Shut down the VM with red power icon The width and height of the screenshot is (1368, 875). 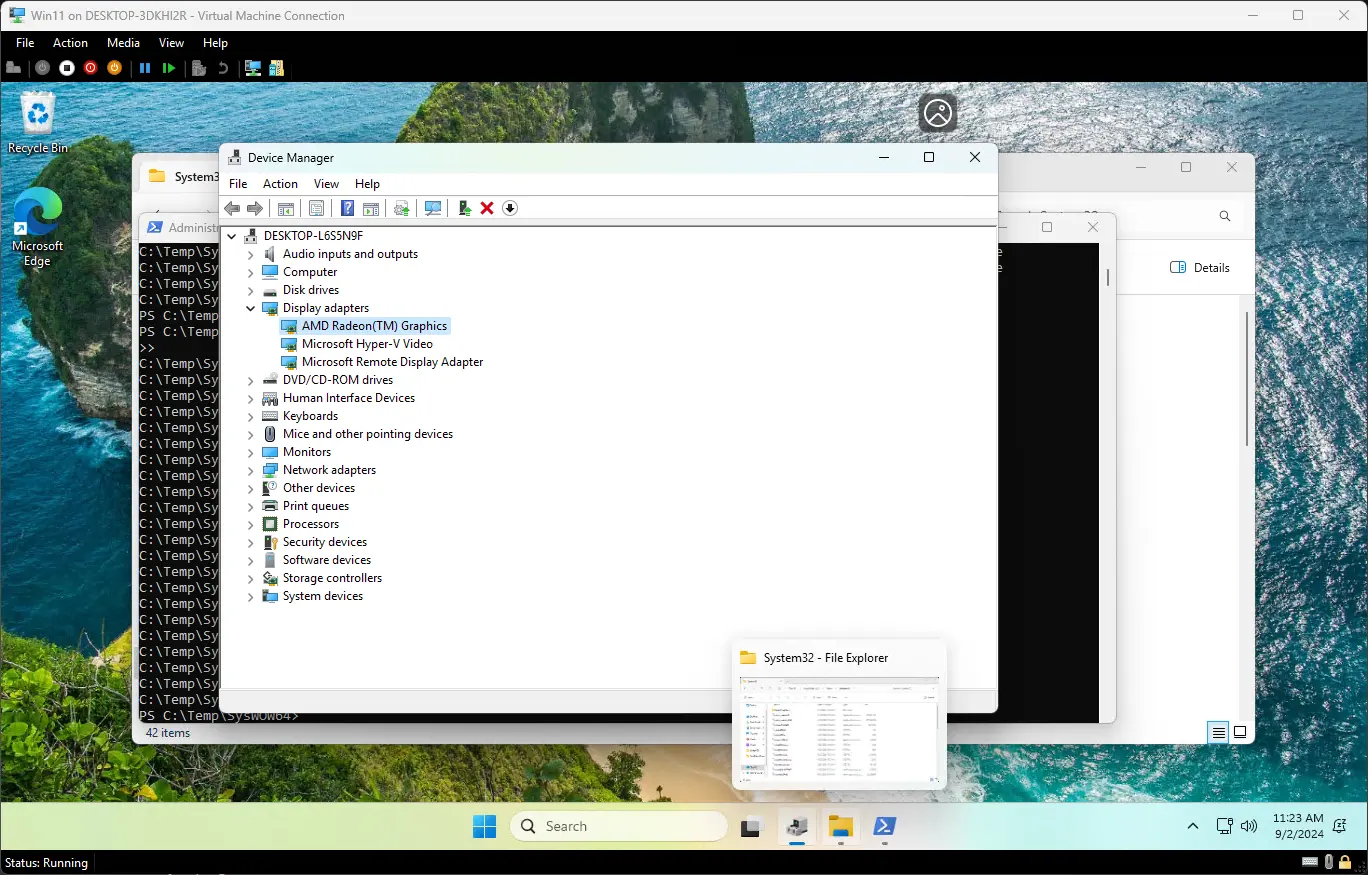(x=91, y=68)
